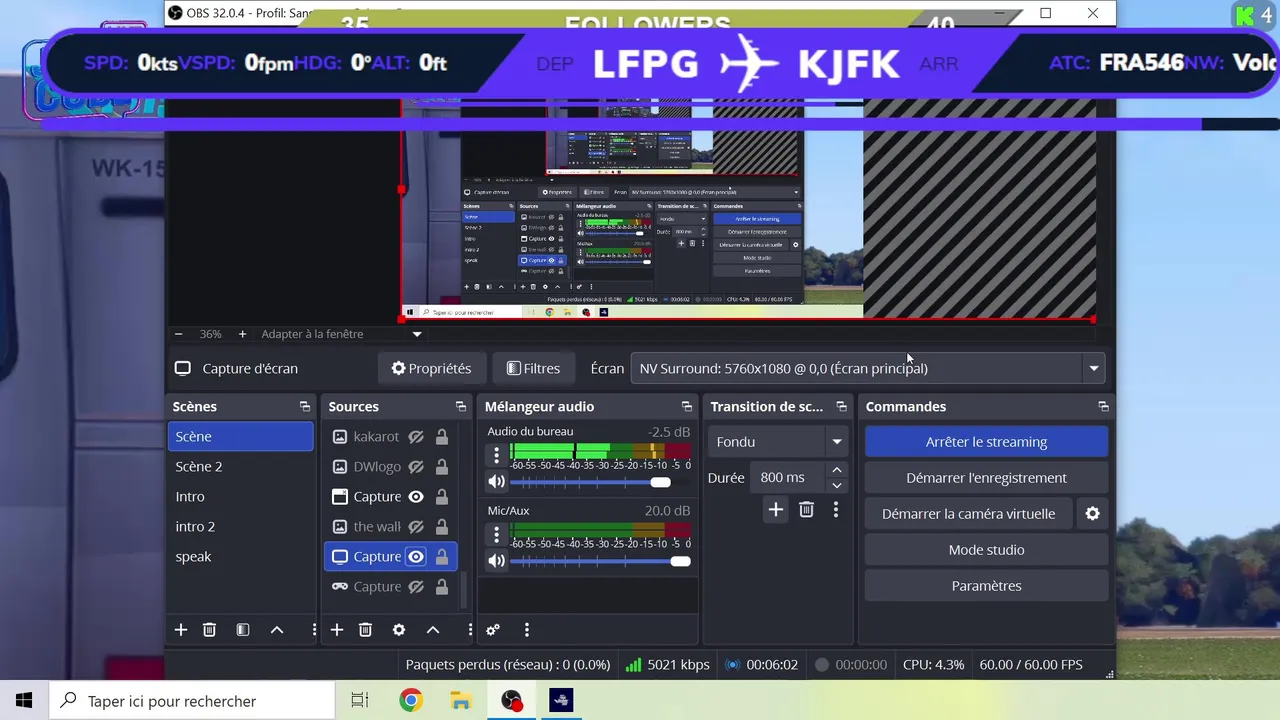Image resolution: width=1280 pixels, height=720 pixels.
Task: Open Filtres for selected source
Action: (533, 368)
